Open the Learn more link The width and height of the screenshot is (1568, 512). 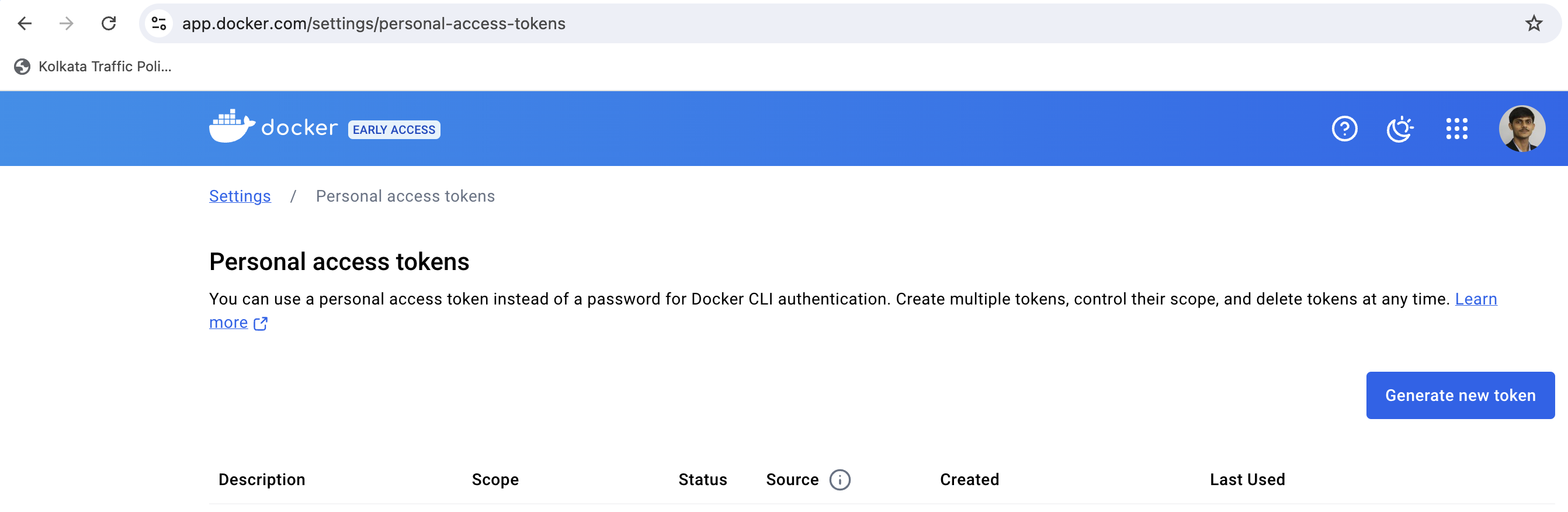click(1476, 299)
